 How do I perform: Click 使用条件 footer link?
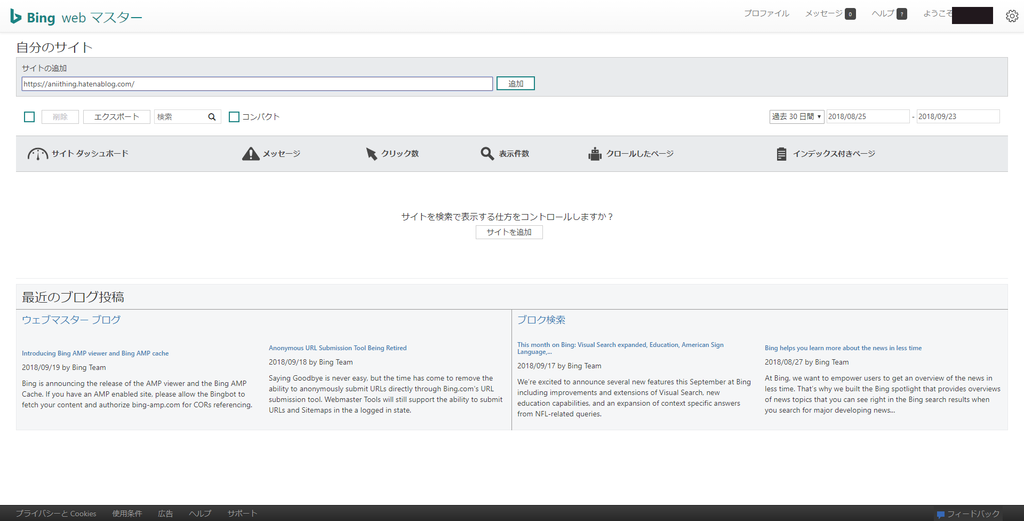(x=127, y=514)
